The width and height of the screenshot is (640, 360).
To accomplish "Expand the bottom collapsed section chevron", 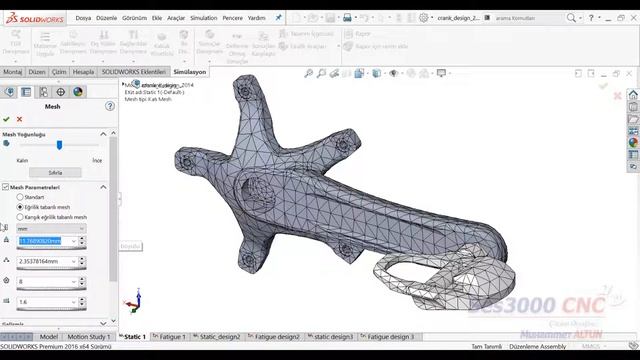I will pyautogui.click(x=103, y=324).
